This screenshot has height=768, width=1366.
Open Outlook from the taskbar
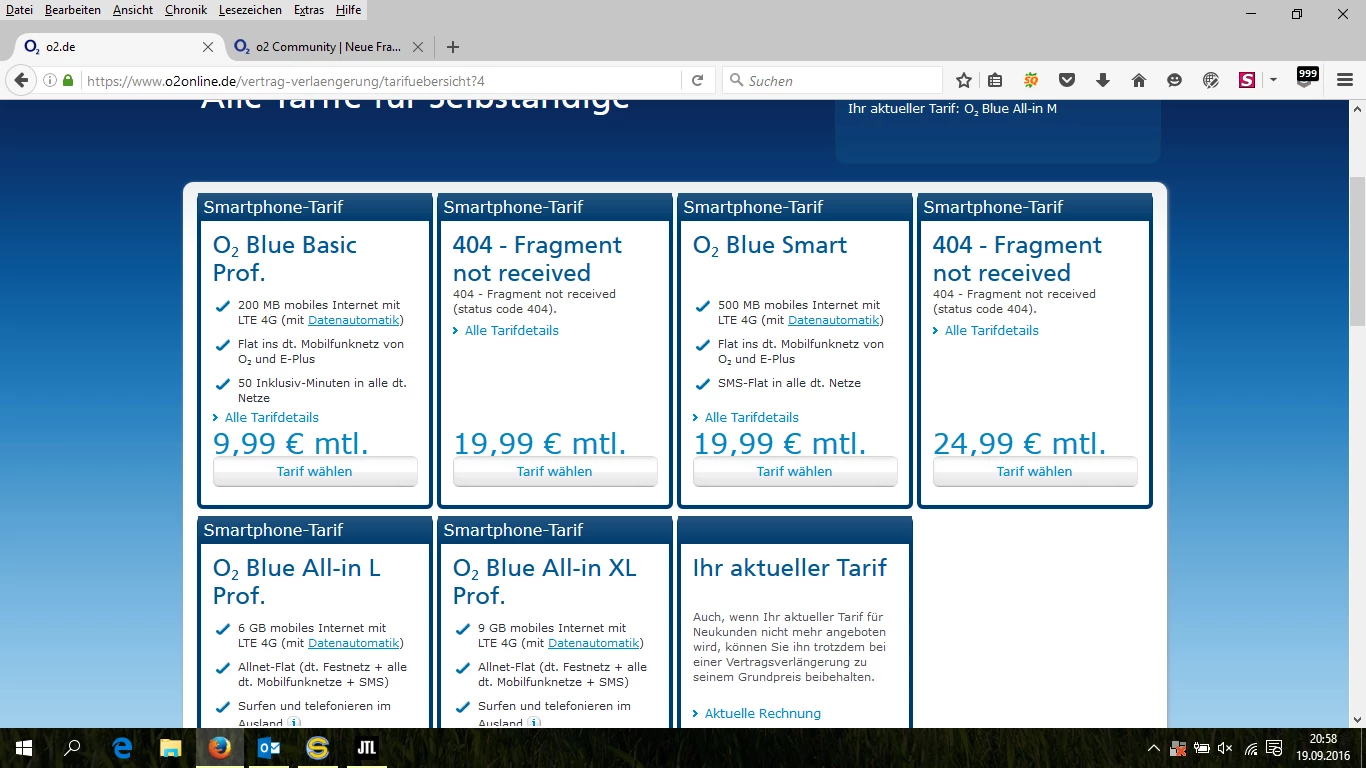(268, 748)
